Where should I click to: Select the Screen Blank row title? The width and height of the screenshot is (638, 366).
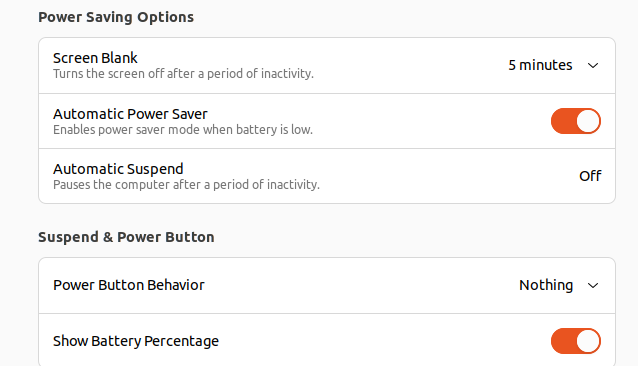click(95, 58)
